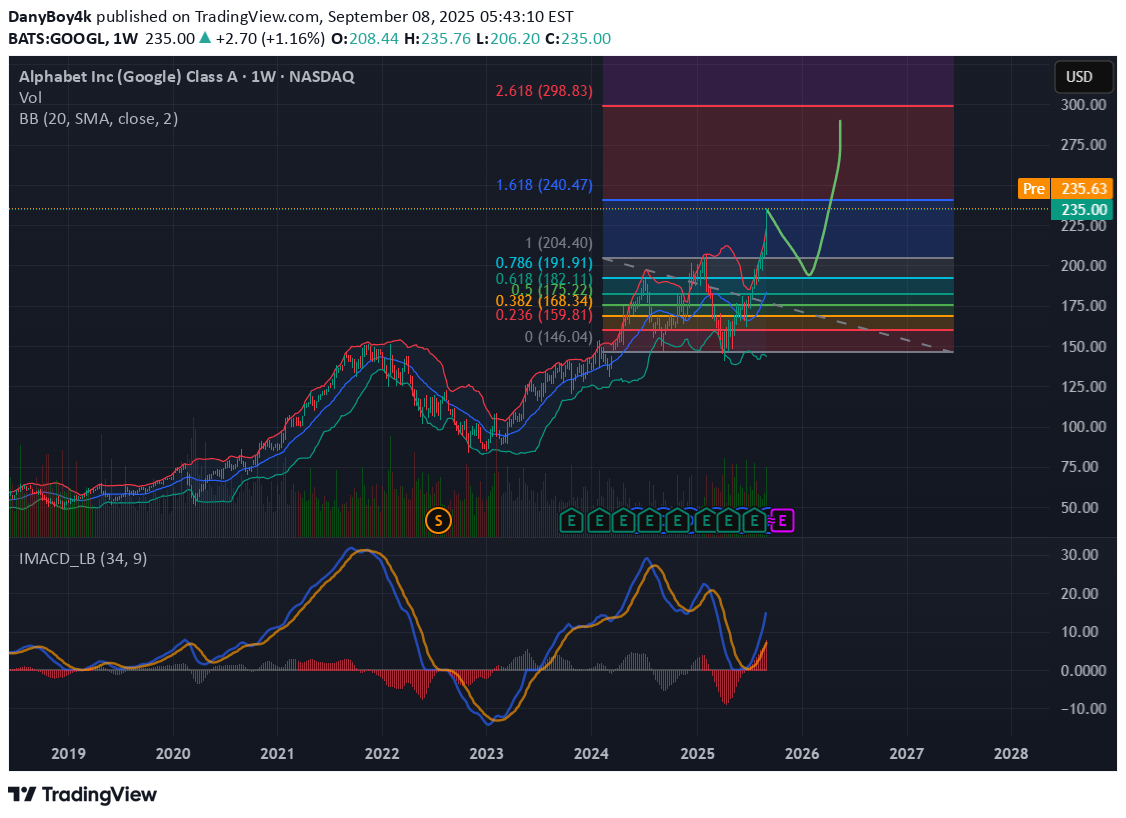The height and width of the screenshot is (818, 1126).
Task: Click the leftmost green earnings E marker
Action: point(572,521)
